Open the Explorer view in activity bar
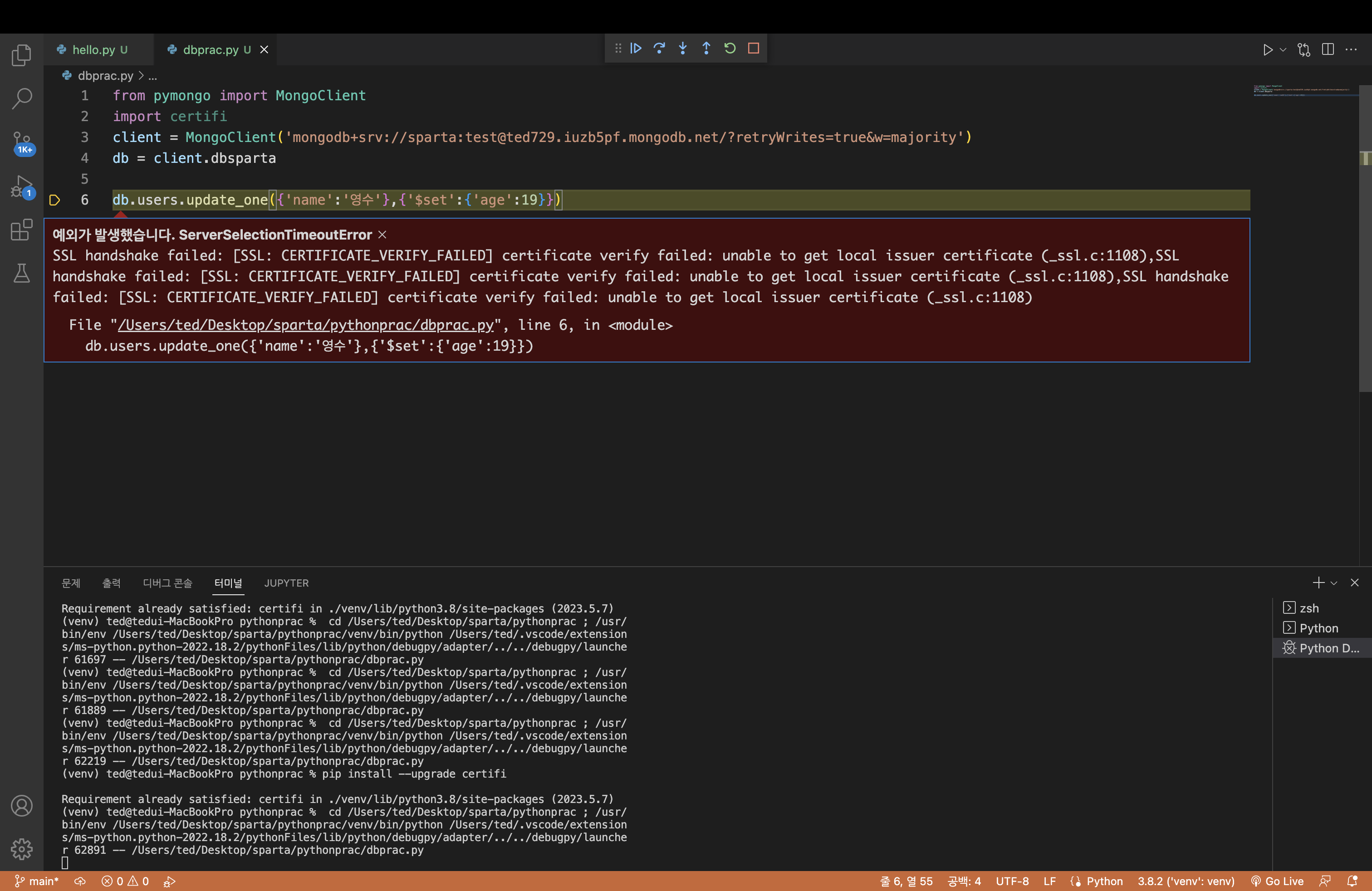Screen dimensions: 1372x891 [x=21, y=55]
